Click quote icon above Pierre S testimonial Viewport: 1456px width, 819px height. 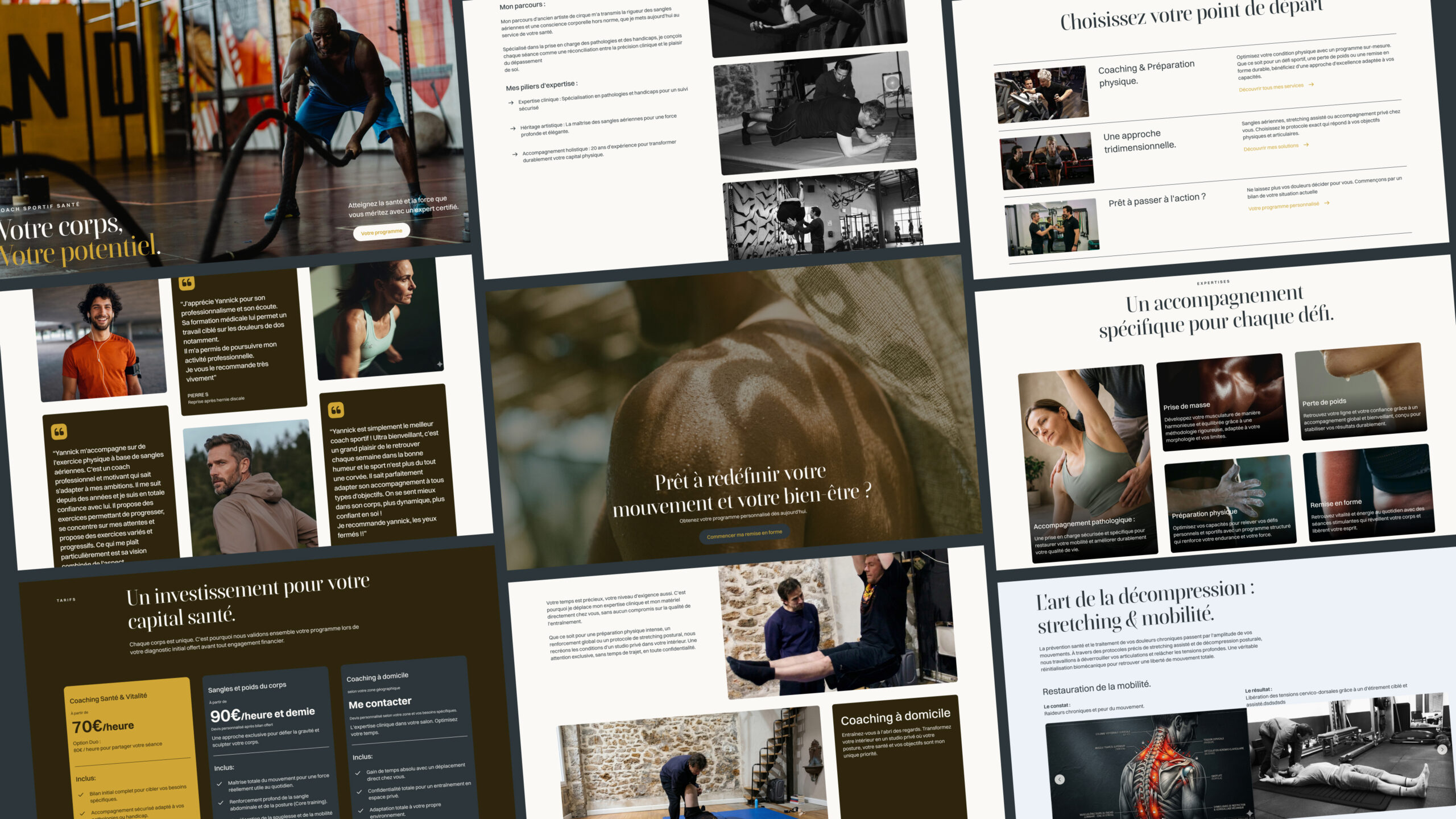point(187,283)
